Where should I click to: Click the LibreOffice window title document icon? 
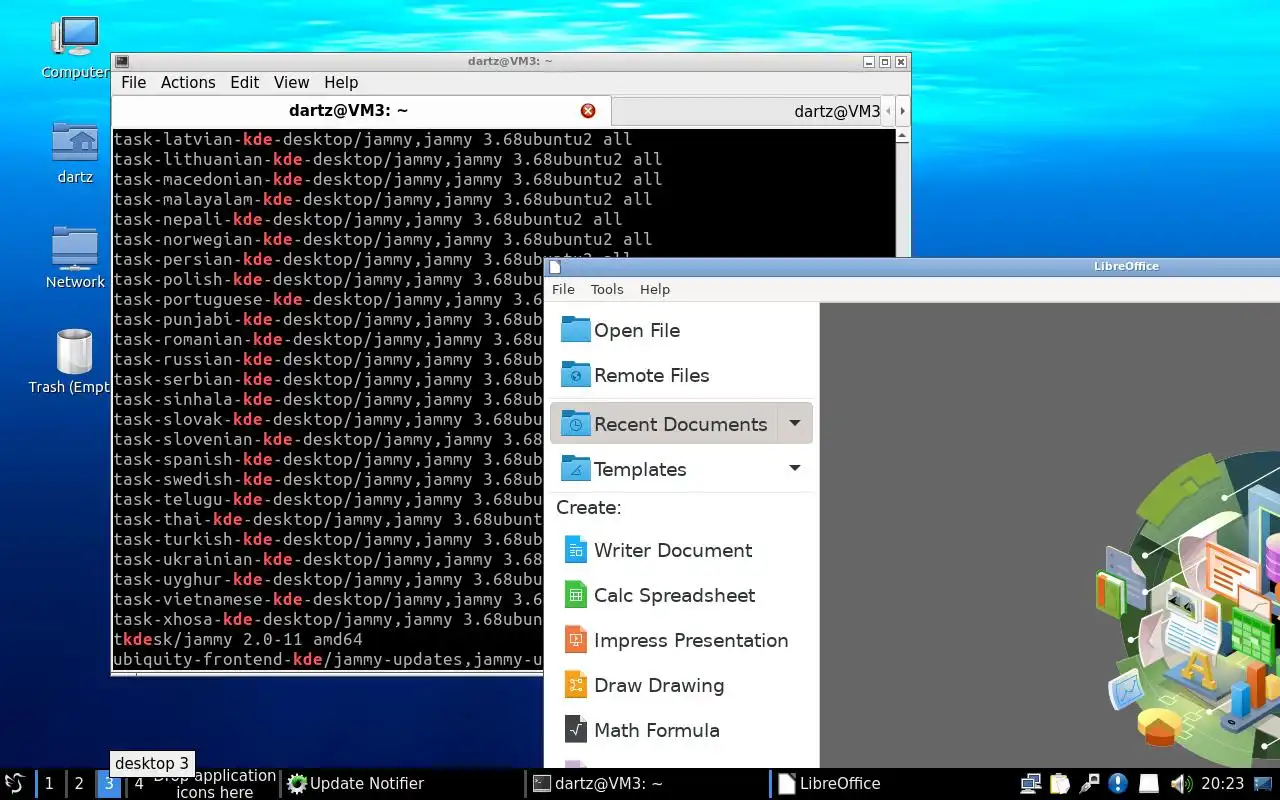click(x=556, y=266)
